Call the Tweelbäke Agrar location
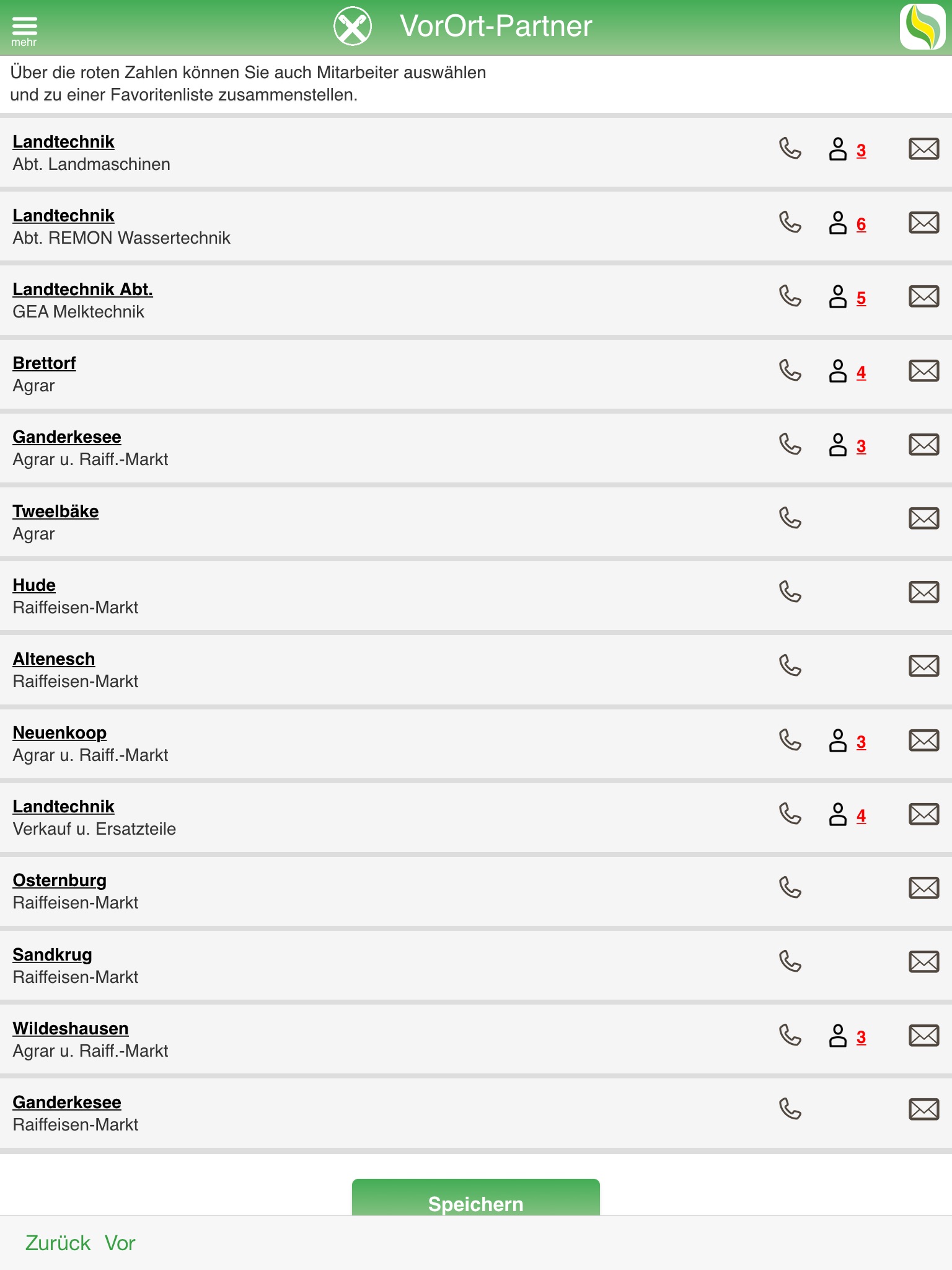Image resolution: width=952 pixels, height=1270 pixels. (790, 518)
